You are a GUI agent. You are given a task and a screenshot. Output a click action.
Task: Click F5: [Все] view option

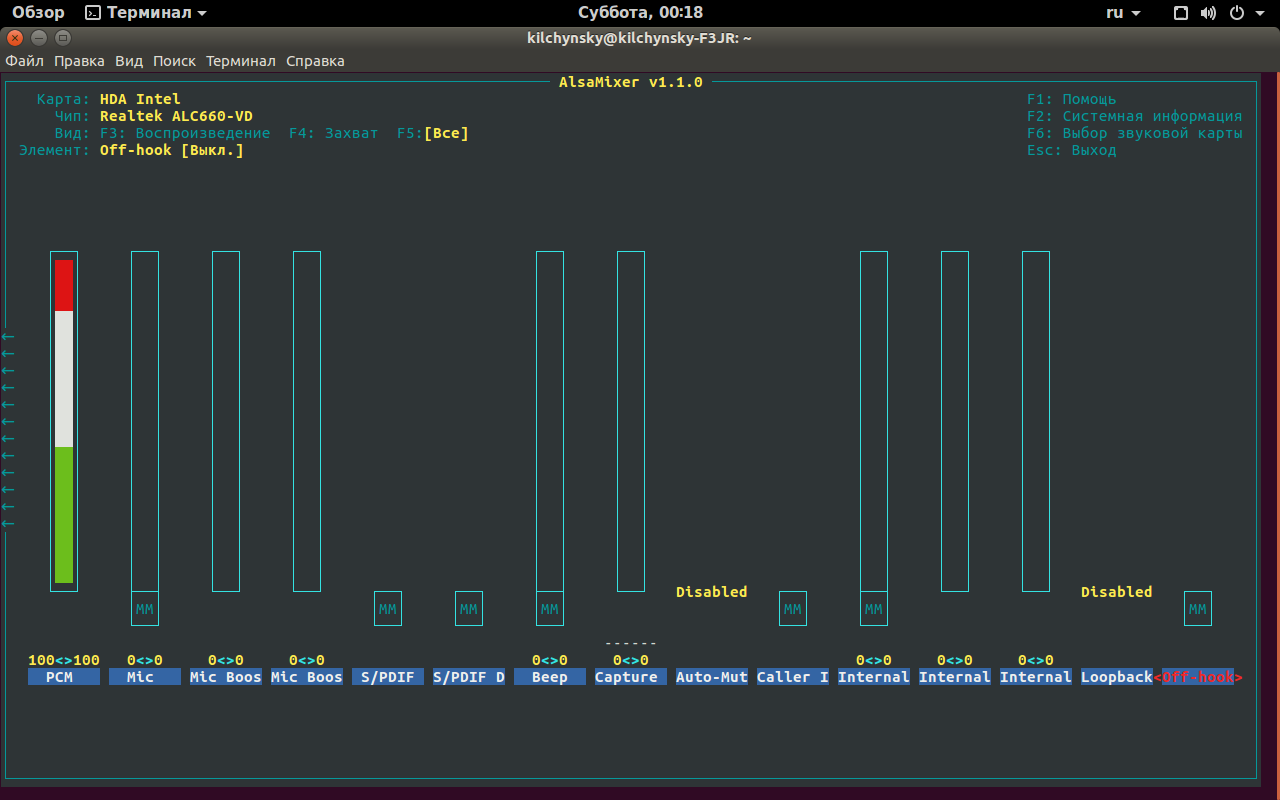coord(433,133)
